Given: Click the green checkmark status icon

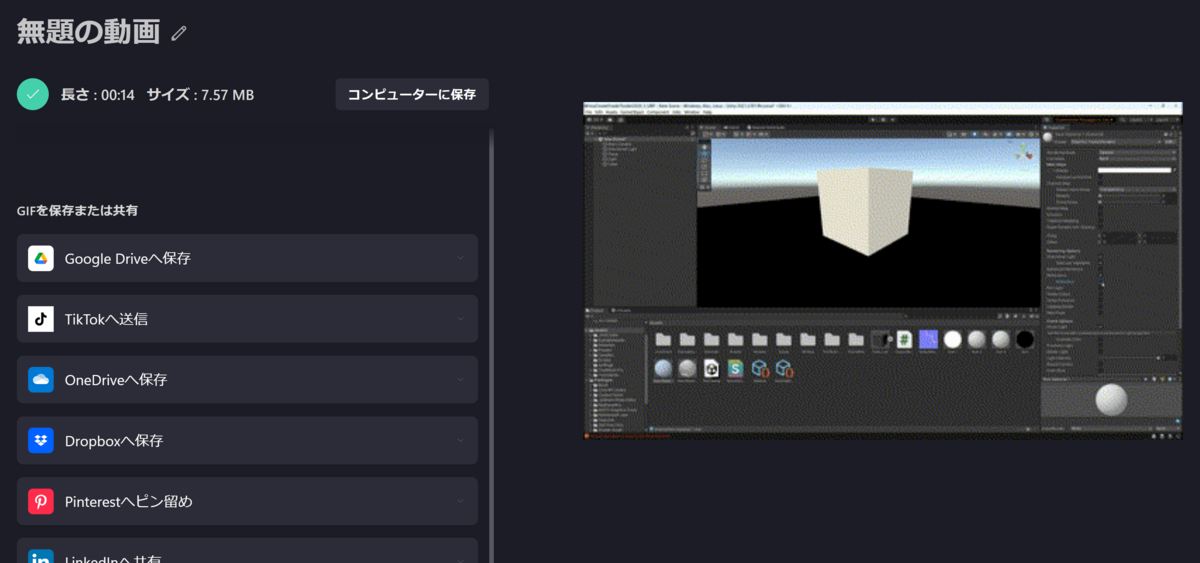Looking at the screenshot, I should tap(33, 94).
